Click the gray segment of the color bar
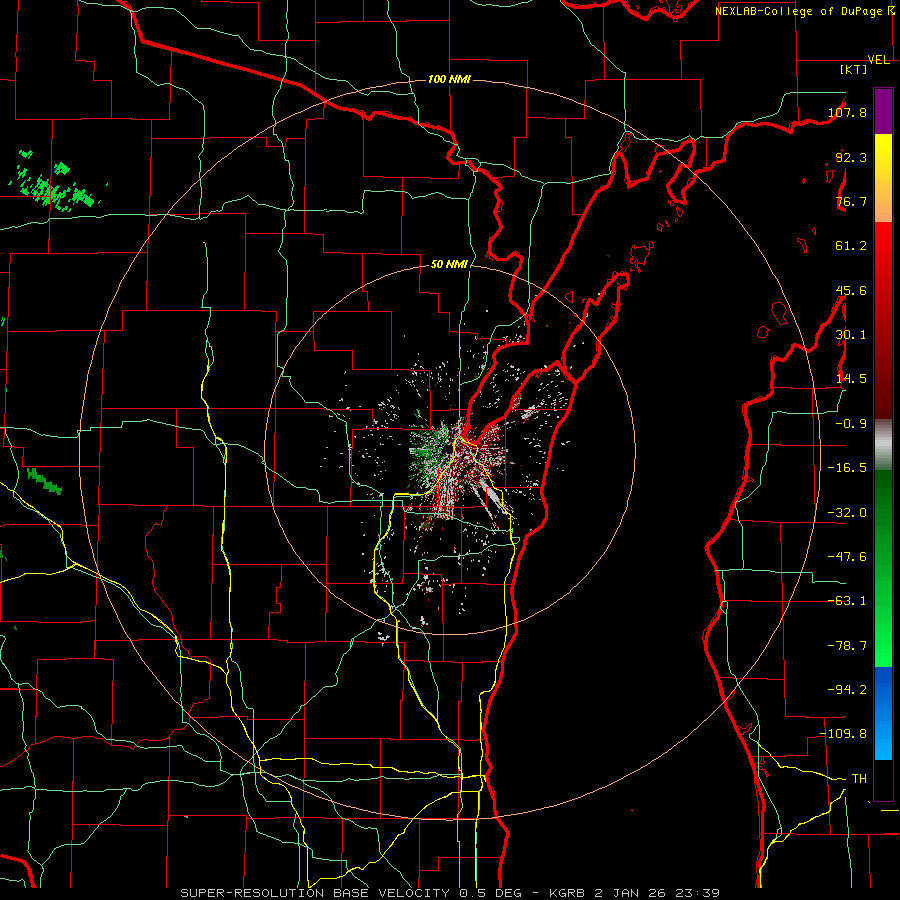 pyautogui.click(x=883, y=445)
